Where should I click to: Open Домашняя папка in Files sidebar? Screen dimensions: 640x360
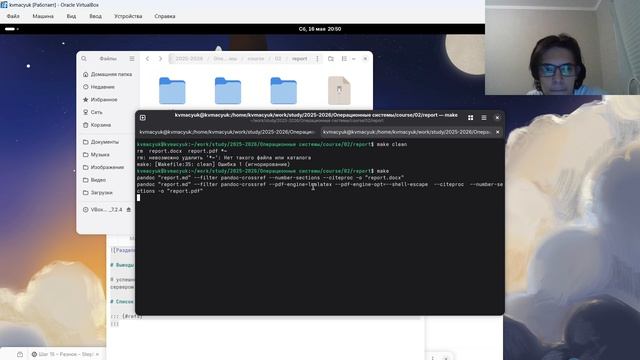click(107, 74)
